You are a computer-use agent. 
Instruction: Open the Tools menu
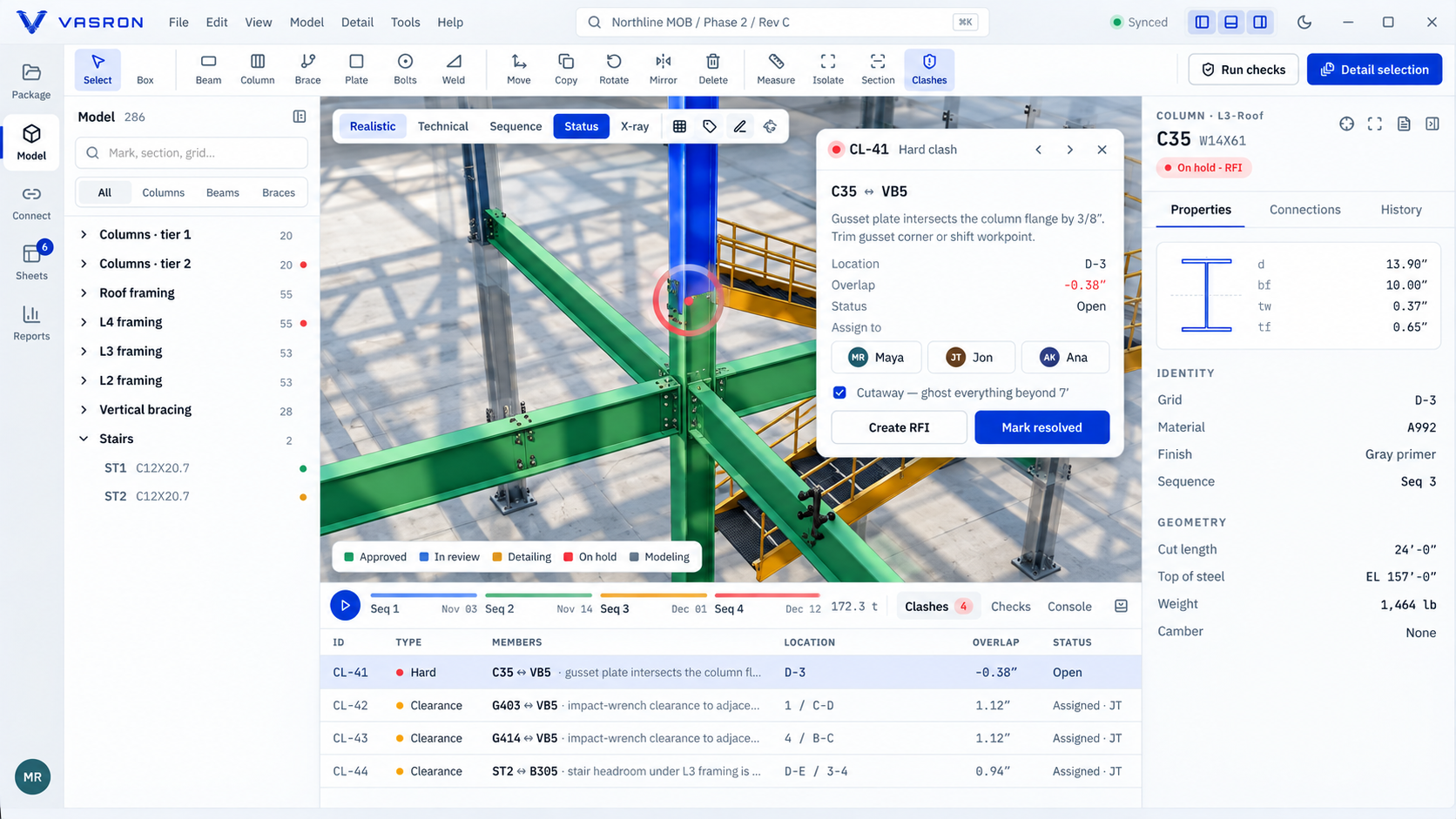[405, 22]
